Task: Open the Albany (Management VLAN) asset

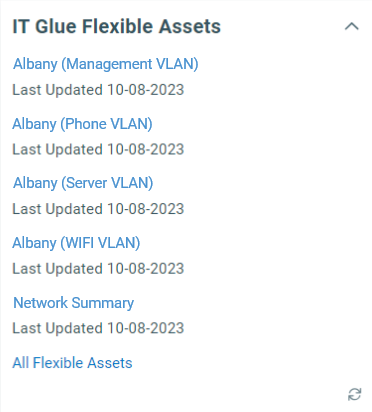Action: (x=106, y=64)
